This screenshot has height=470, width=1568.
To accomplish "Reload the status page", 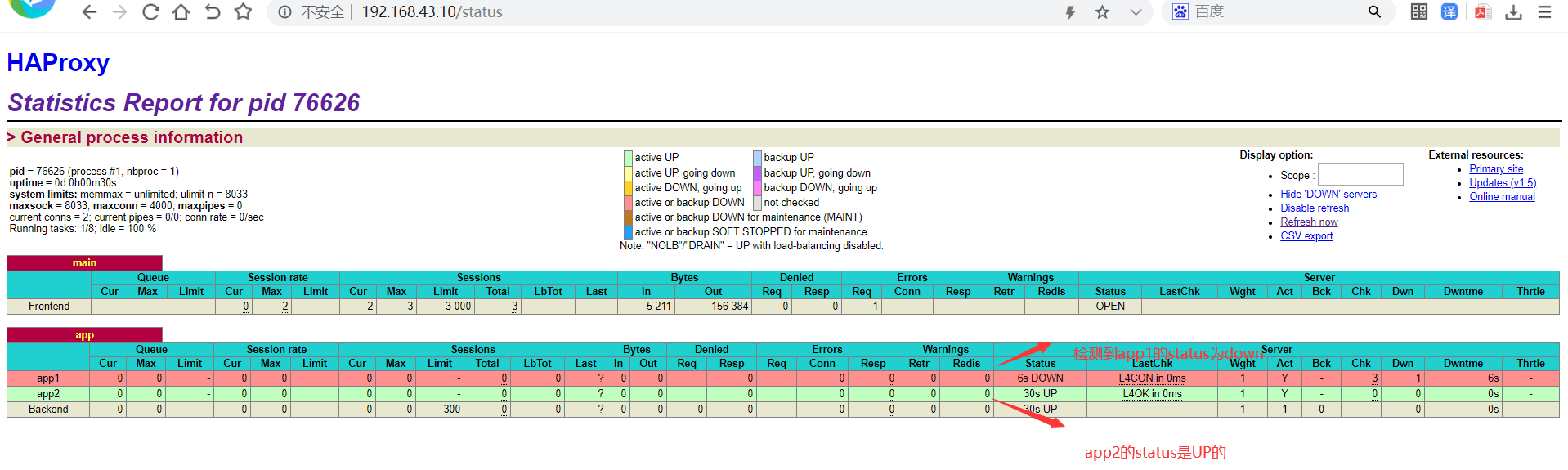I will (150, 12).
